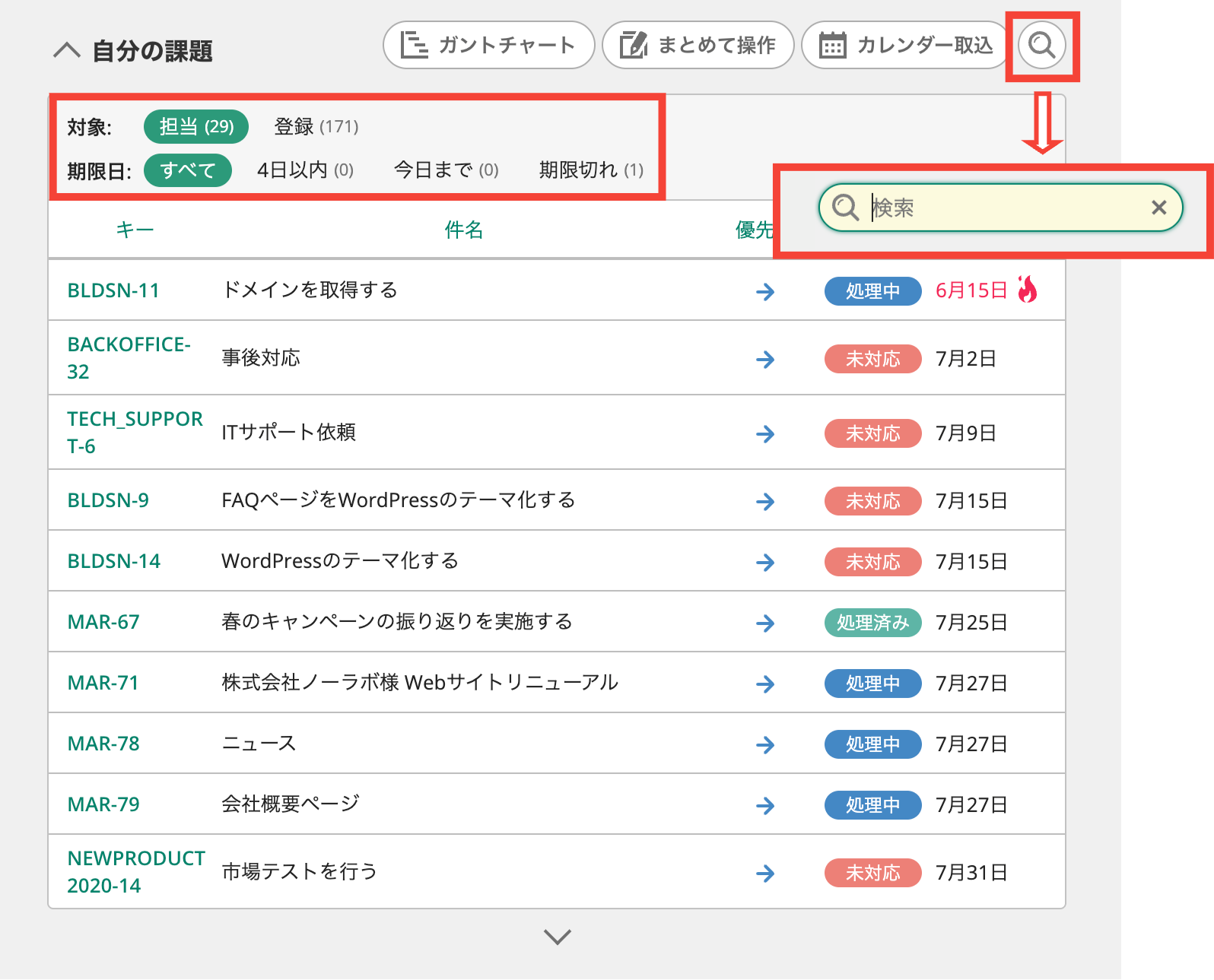The width and height of the screenshot is (1214, 980).
Task: Click the title 市場テストを行う
Action: click(300, 871)
